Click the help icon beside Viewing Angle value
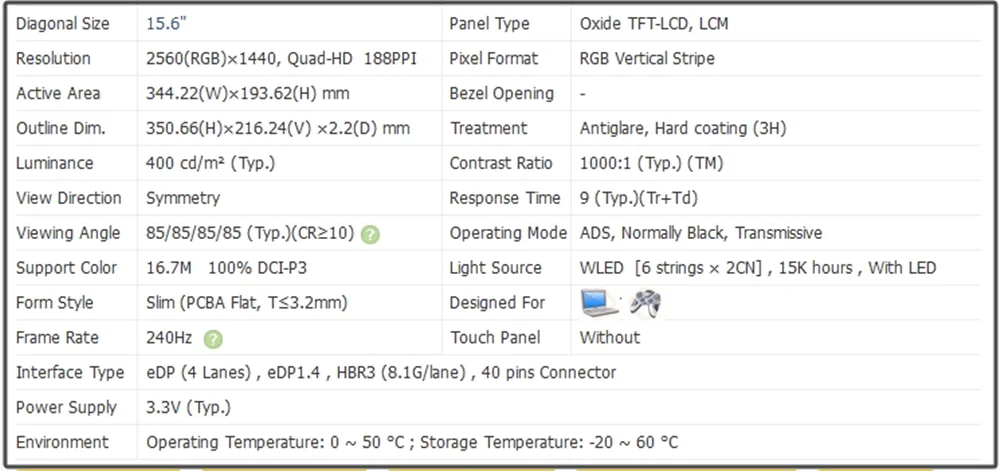Viewport: 1000px width, 471px height. pyautogui.click(x=370, y=234)
